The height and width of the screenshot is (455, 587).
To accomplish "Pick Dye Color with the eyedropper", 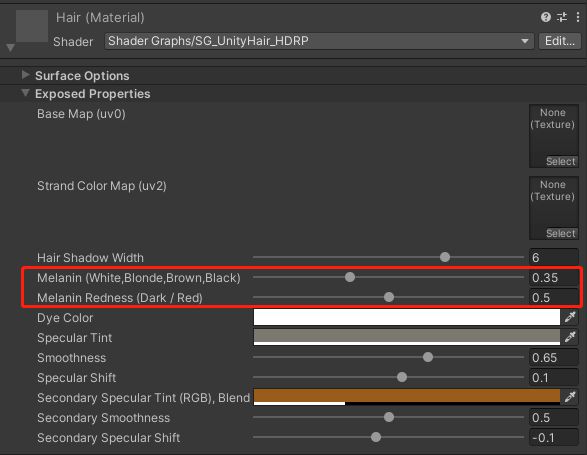I will click(570, 317).
